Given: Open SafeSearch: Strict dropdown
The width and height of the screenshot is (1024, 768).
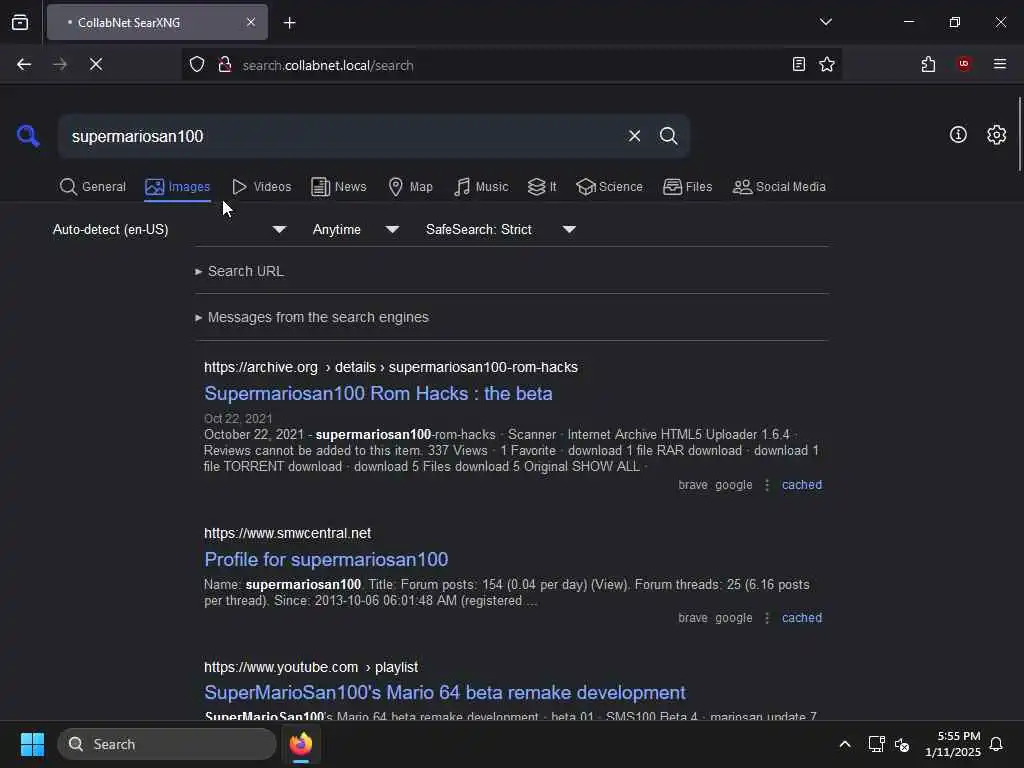Looking at the screenshot, I should [500, 229].
